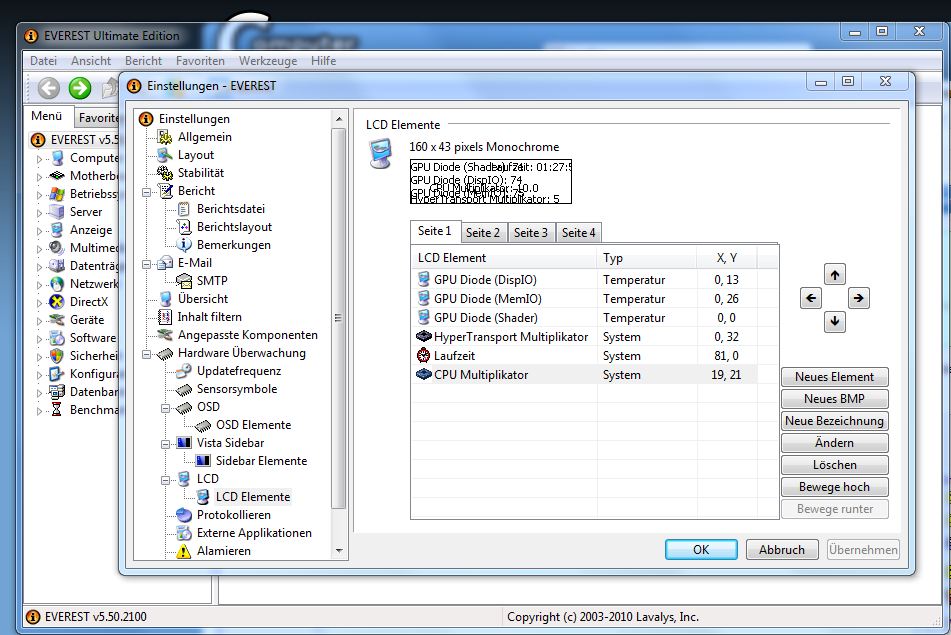Switch to the Seite 3 tab
Image resolution: width=951 pixels, height=635 pixels.
coord(531,233)
